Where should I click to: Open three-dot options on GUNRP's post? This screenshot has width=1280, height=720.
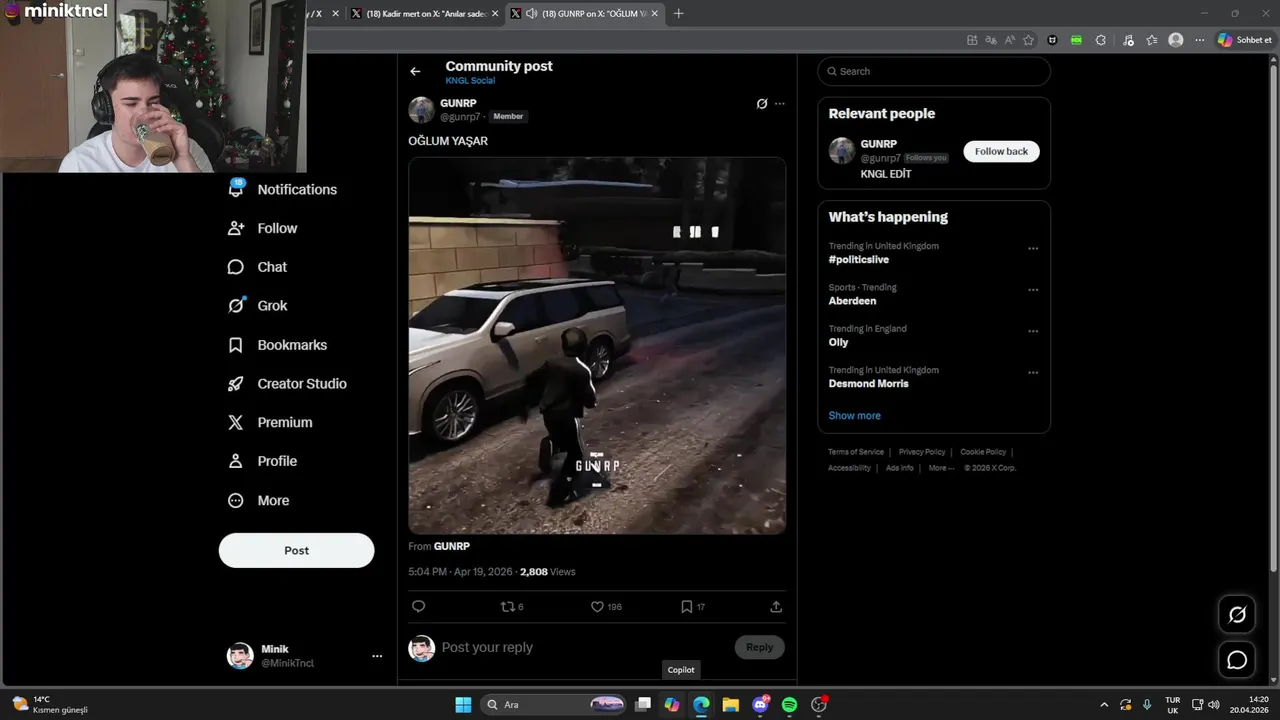tap(780, 103)
